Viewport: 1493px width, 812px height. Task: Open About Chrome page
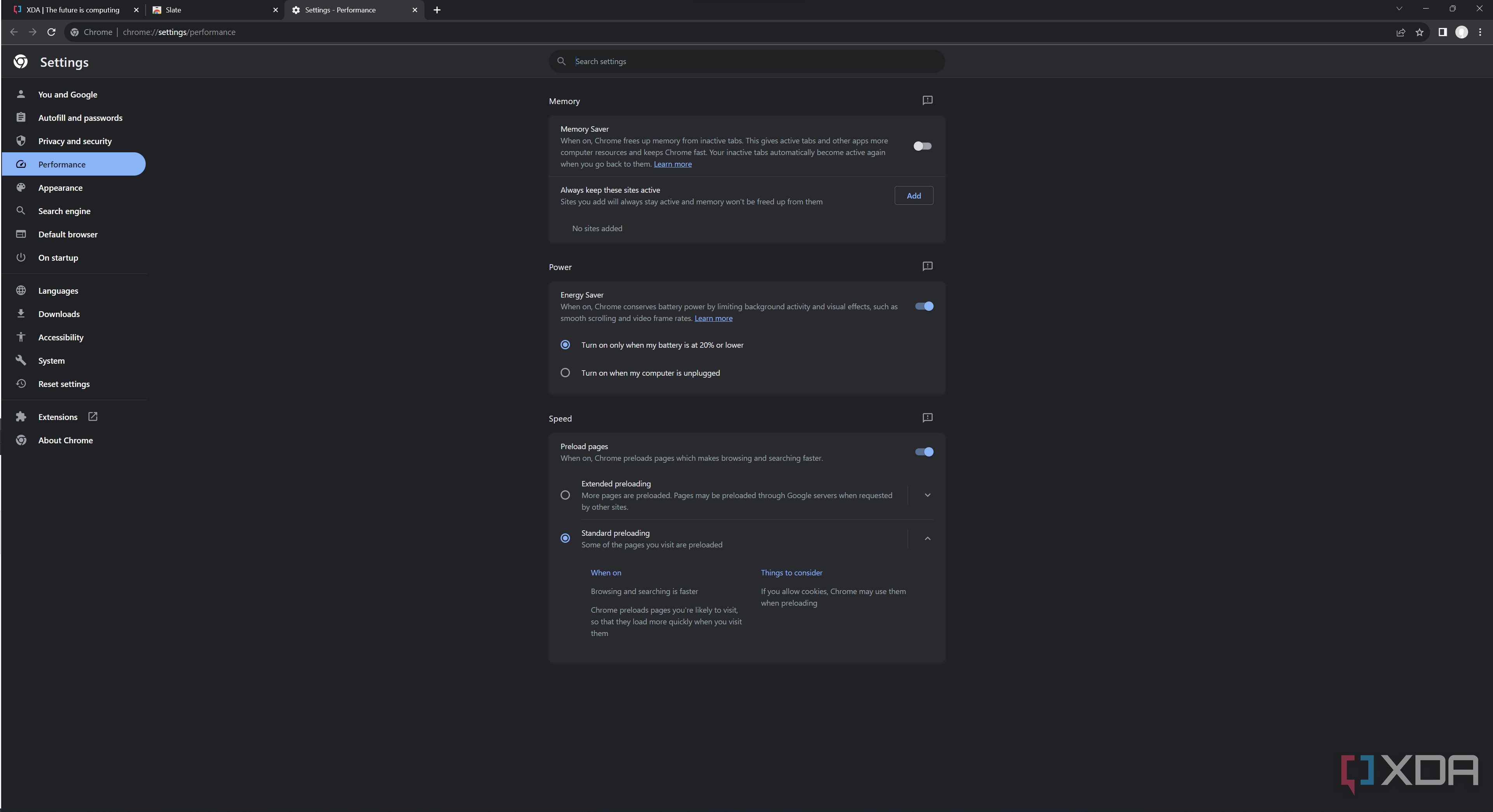tap(74, 440)
